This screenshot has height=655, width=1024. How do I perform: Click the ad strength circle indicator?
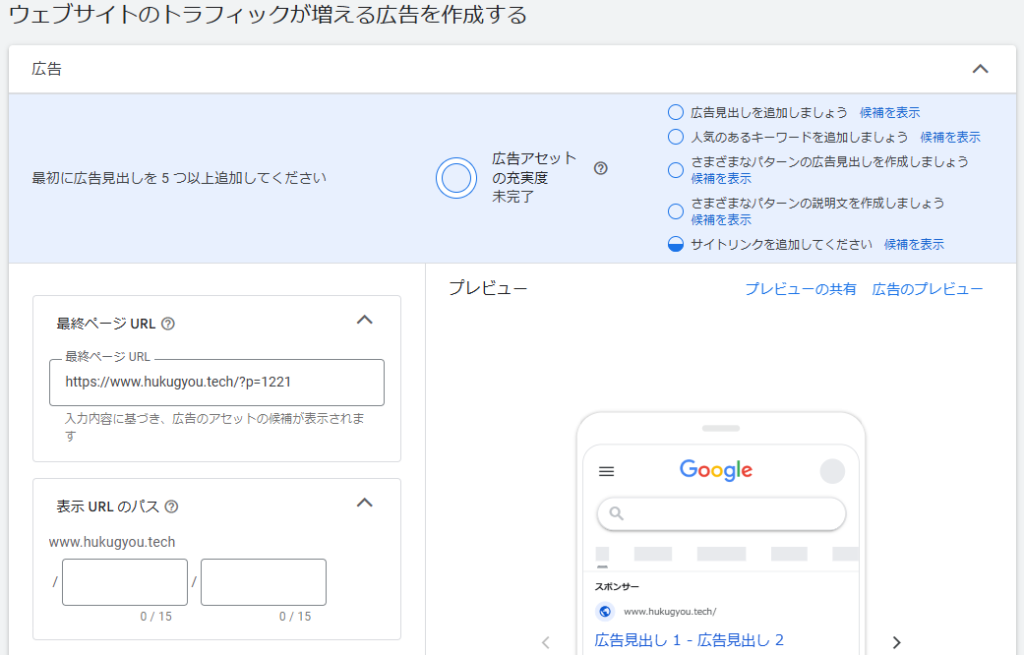point(456,178)
